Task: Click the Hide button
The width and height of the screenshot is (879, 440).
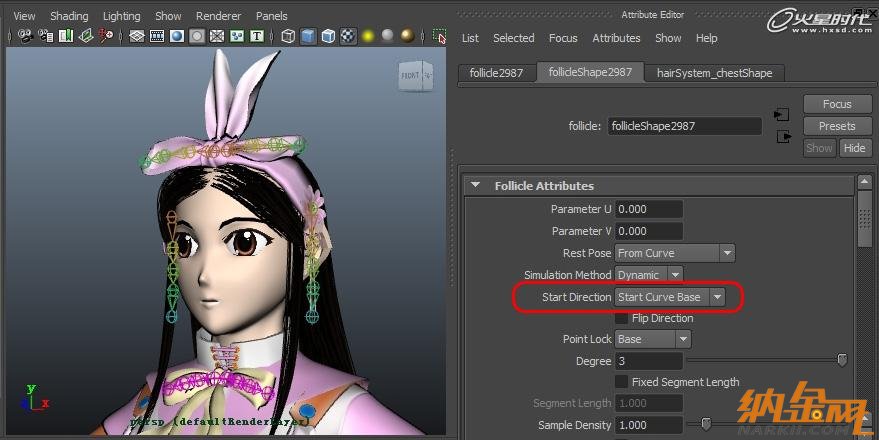Action: point(854,148)
